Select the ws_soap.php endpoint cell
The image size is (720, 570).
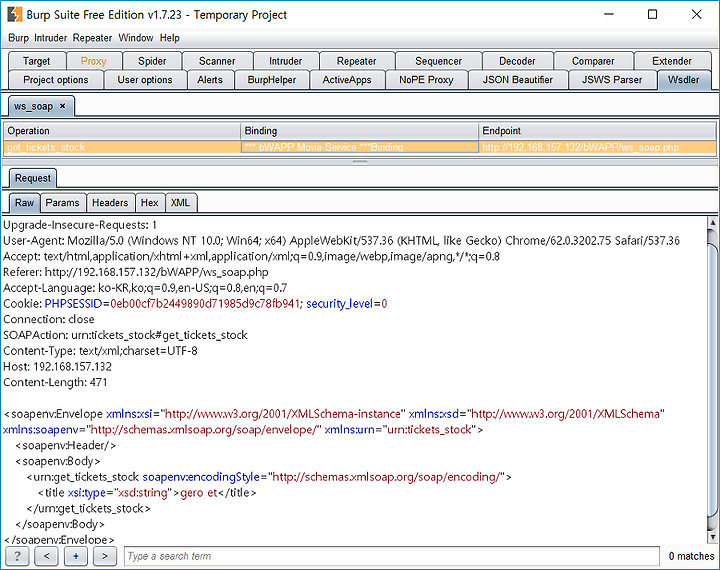597,147
